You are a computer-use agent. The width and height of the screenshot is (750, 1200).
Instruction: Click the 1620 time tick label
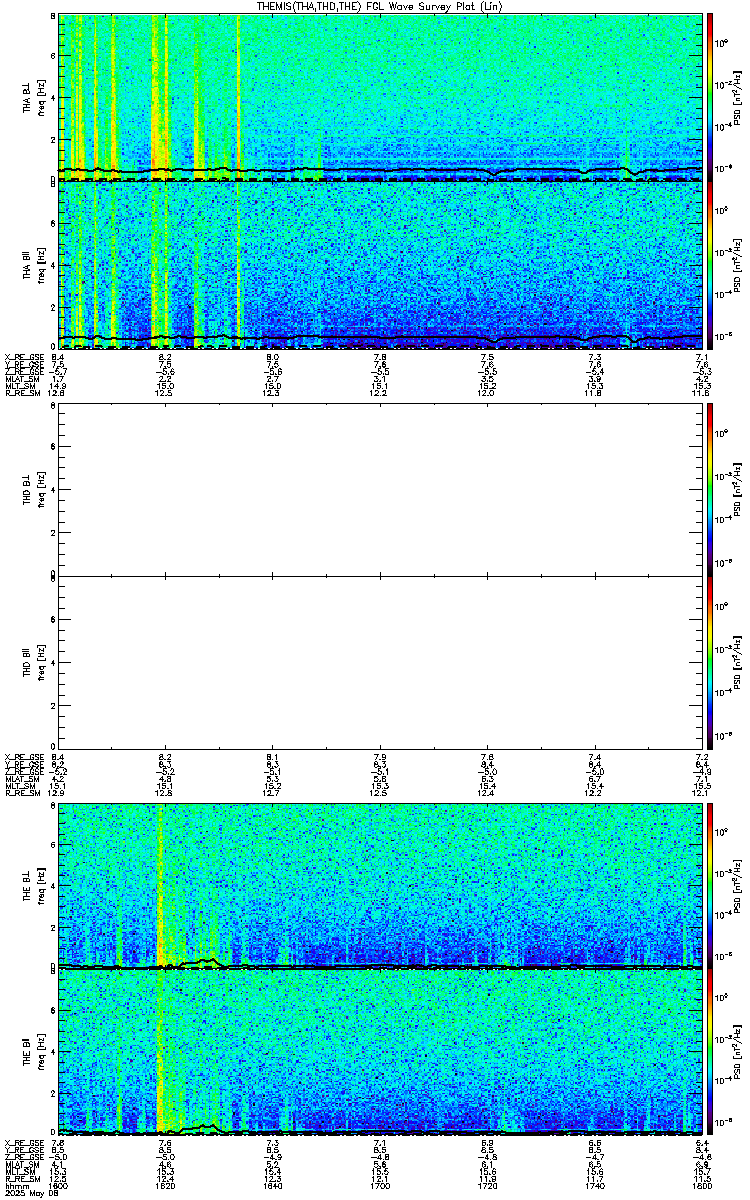point(165,1185)
